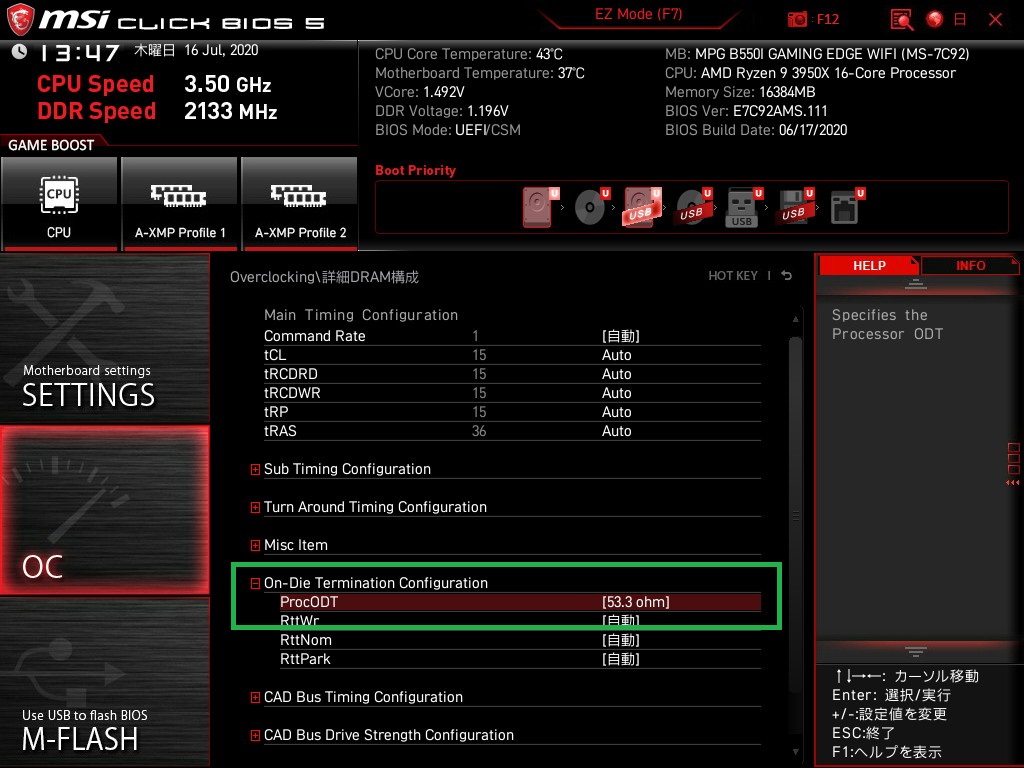
Task: Click the tRAS current value 36
Action: coord(479,431)
